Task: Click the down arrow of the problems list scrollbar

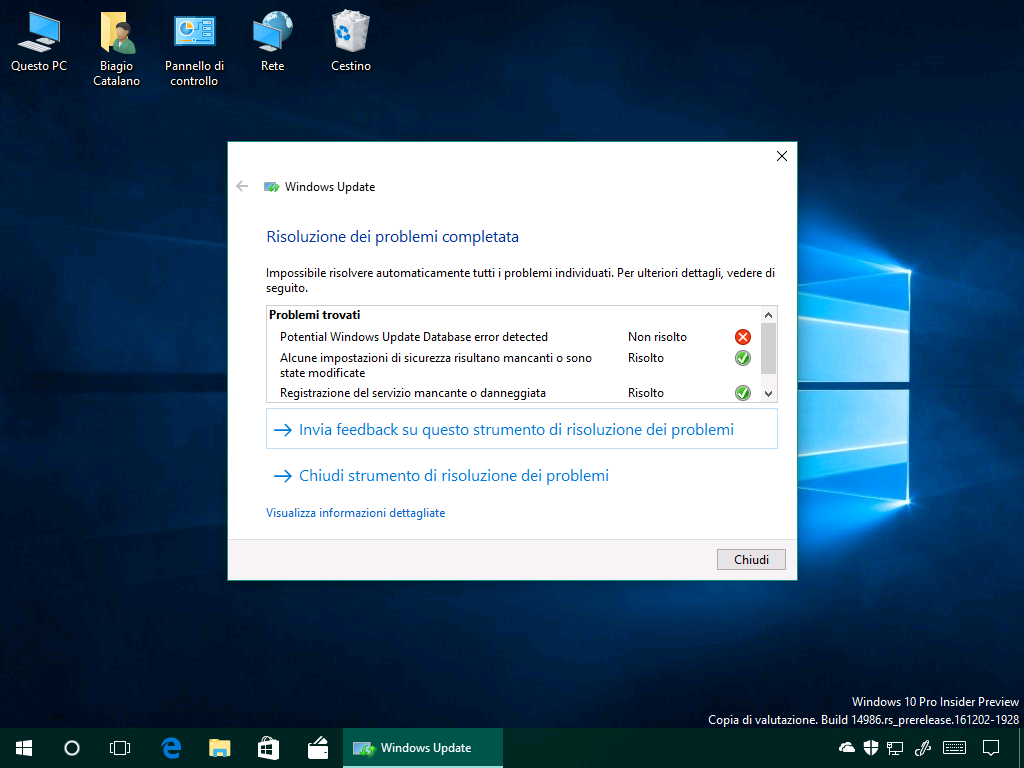Action: [x=769, y=394]
